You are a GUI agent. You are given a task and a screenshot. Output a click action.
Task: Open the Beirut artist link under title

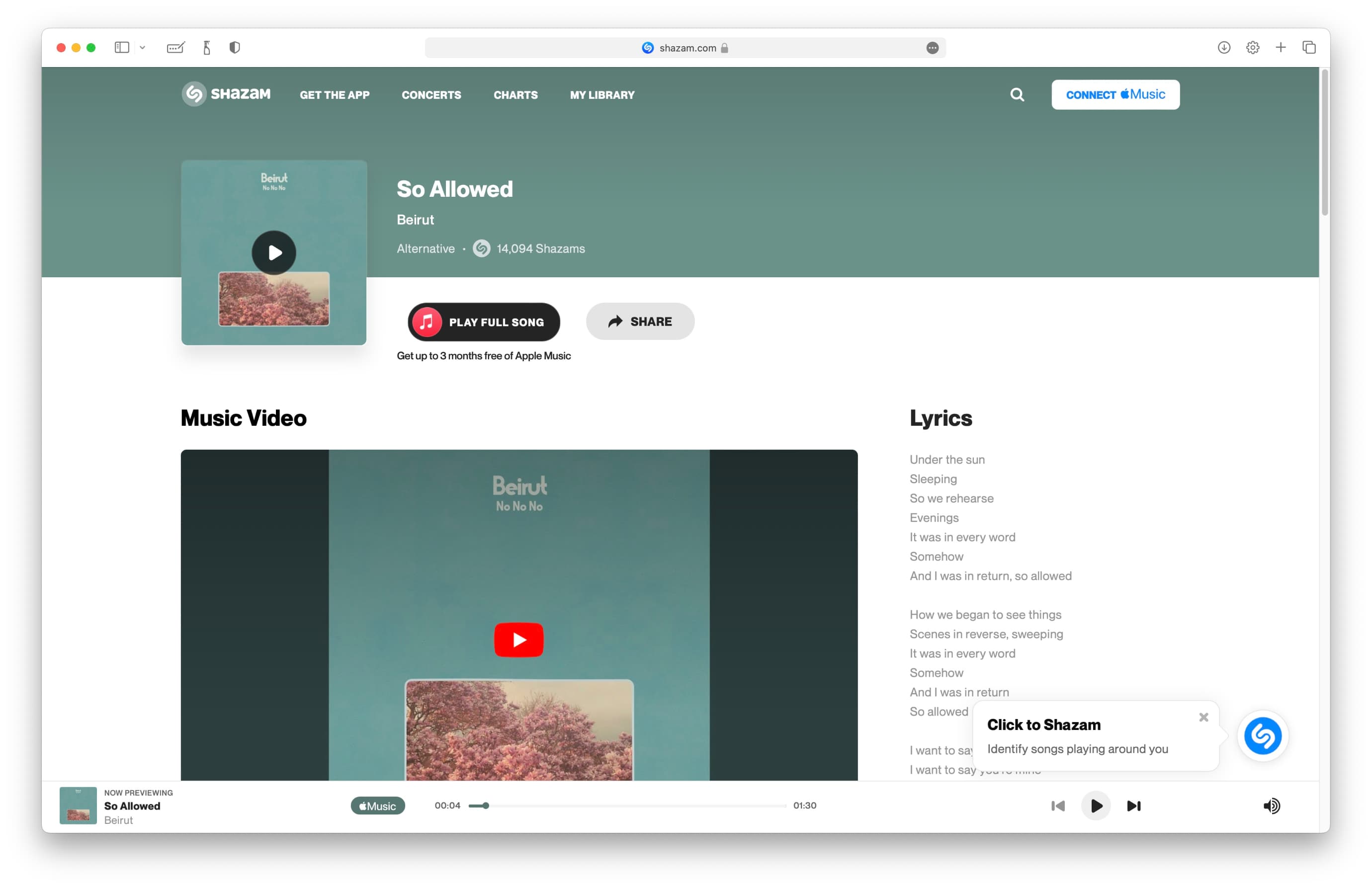click(x=415, y=220)
